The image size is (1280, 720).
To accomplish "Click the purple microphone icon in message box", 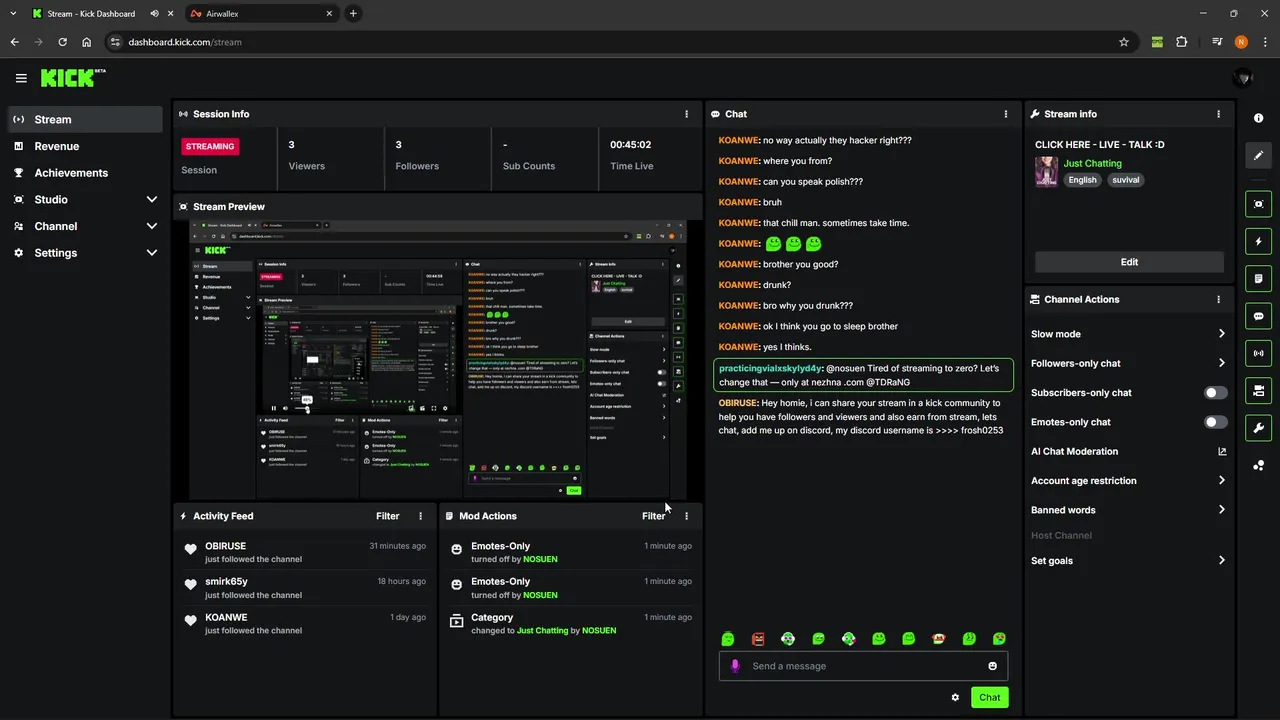I will pyautogui.click(x=735, y=666).
